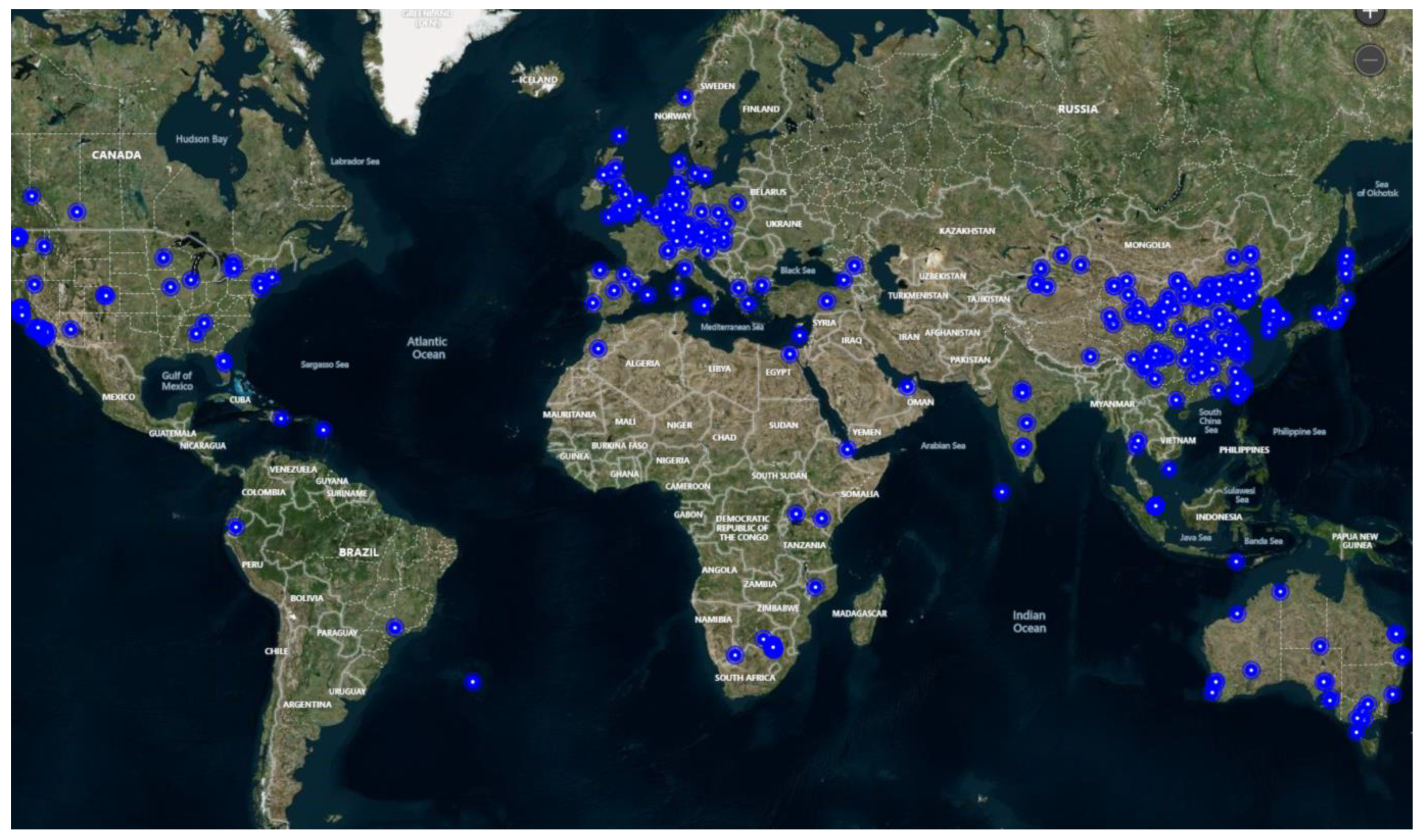Click the marker in Mozambique

click(x=815, y=587)
